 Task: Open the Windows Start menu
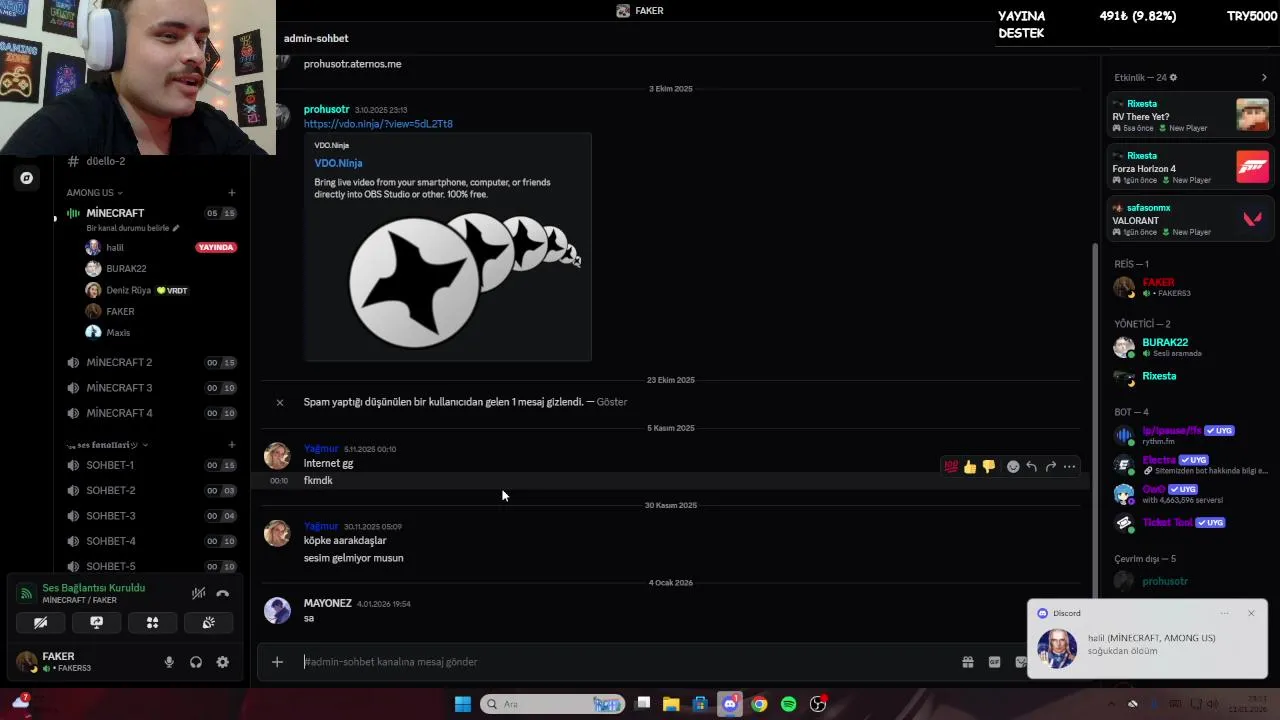tap(463, 704)
